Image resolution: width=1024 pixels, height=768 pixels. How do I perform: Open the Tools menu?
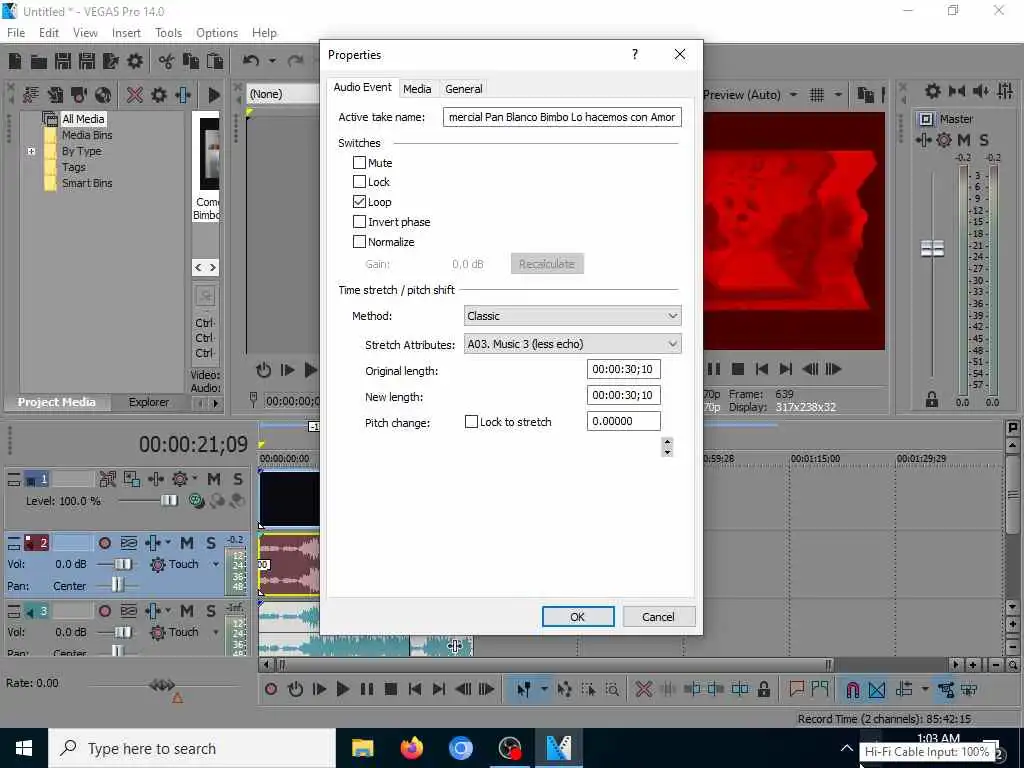pos(168,33)
